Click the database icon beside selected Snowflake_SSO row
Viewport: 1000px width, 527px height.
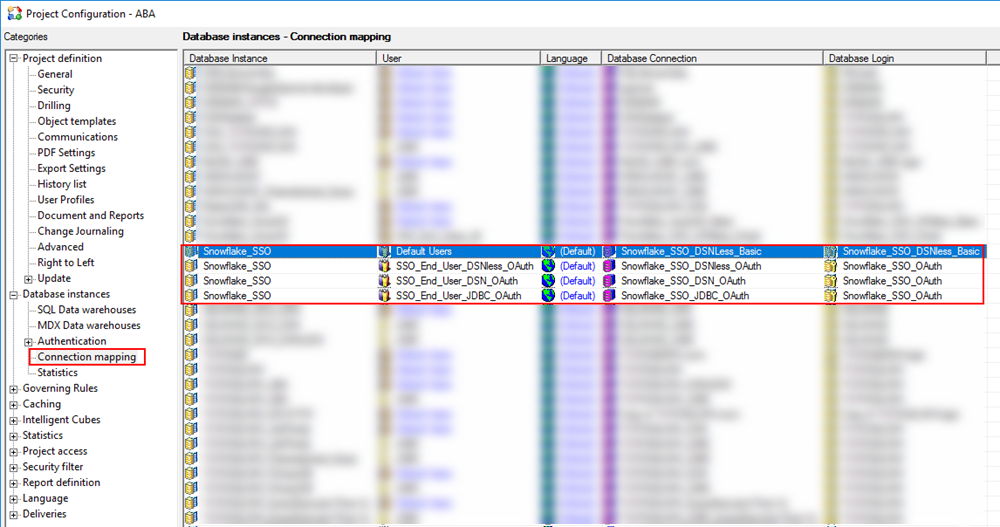pyautogui.click(x=190, y=251)
